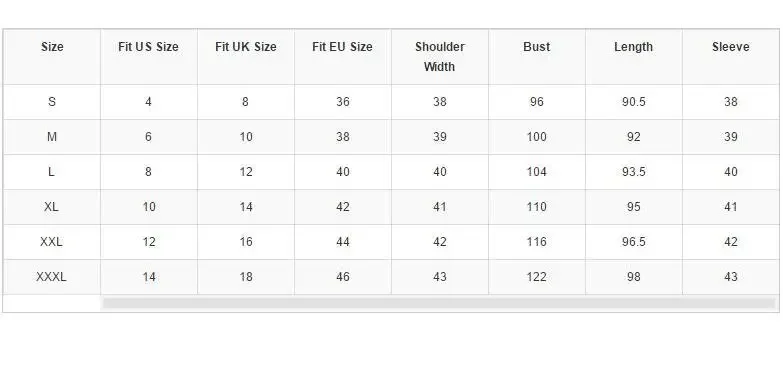Click the 93.5 length cell
Image resolution: width=783 pixels, height=377 pixels.
[x=634, y=172]
